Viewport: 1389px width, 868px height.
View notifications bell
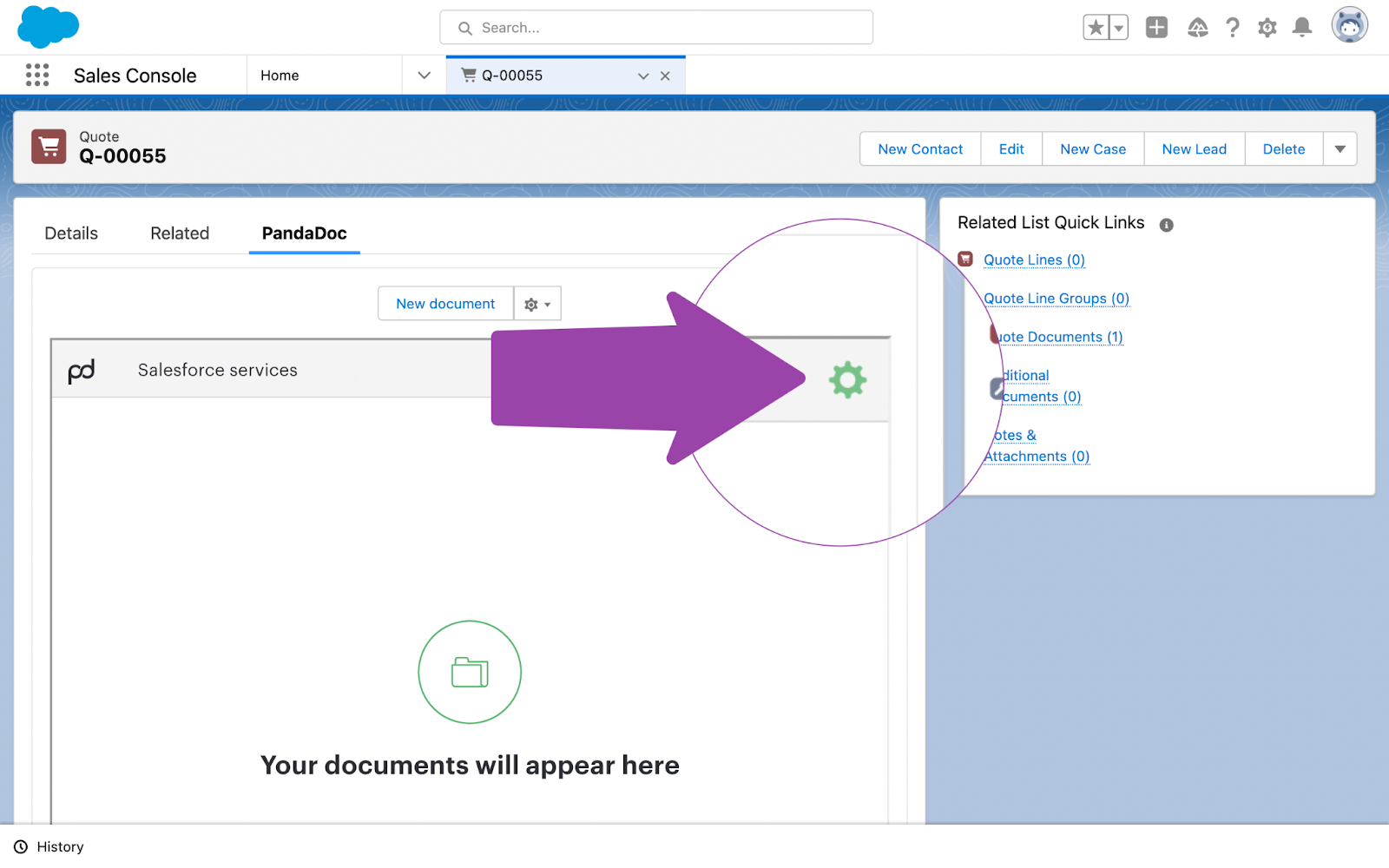1302,28
